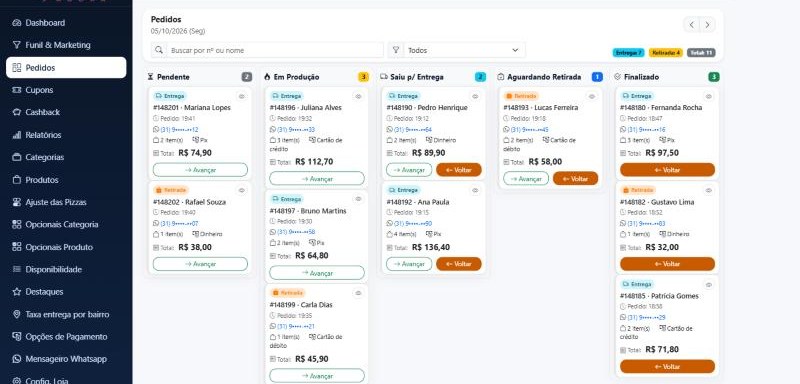Click the eye icon on Carla Dias order

point(358,293)
